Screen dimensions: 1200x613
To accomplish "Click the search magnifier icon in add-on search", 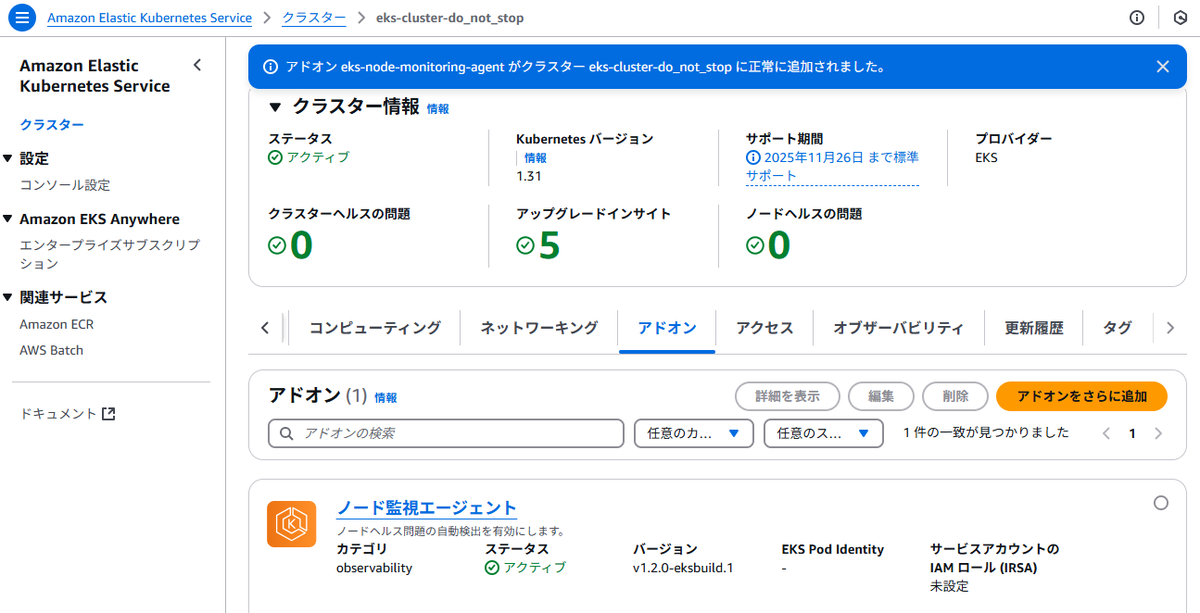I will tap(287, 434).
